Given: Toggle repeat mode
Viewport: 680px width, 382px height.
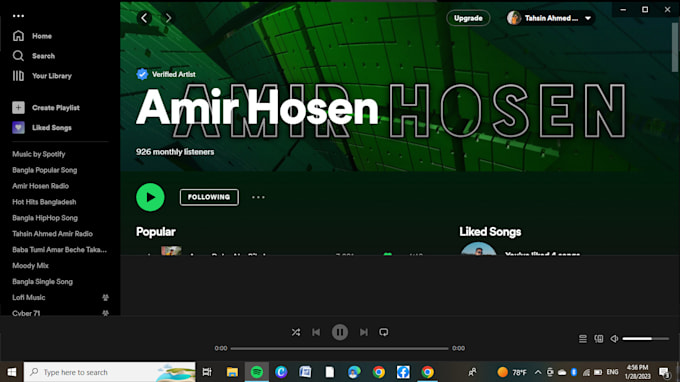Looking at the screenshot, I should [384, 332].
